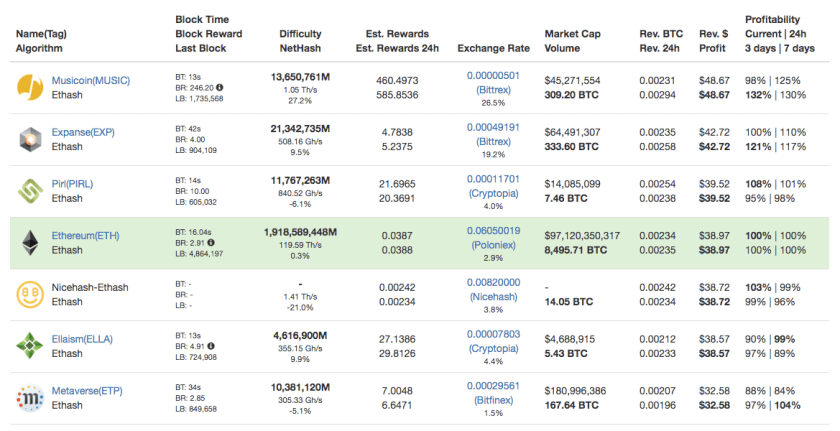Click the Pirl coin logo icon
The height and width of the screenshot is (431, 840).
28,191
